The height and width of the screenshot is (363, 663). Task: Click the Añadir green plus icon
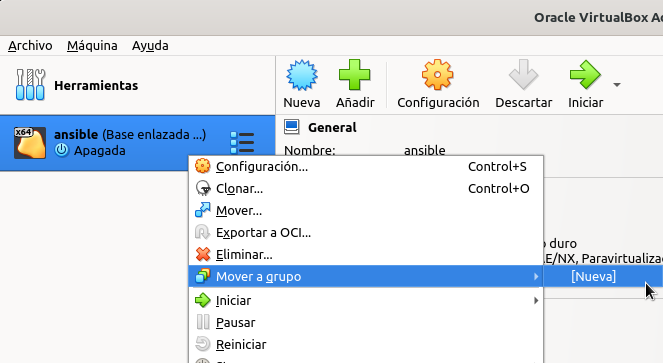pos(355,75)
